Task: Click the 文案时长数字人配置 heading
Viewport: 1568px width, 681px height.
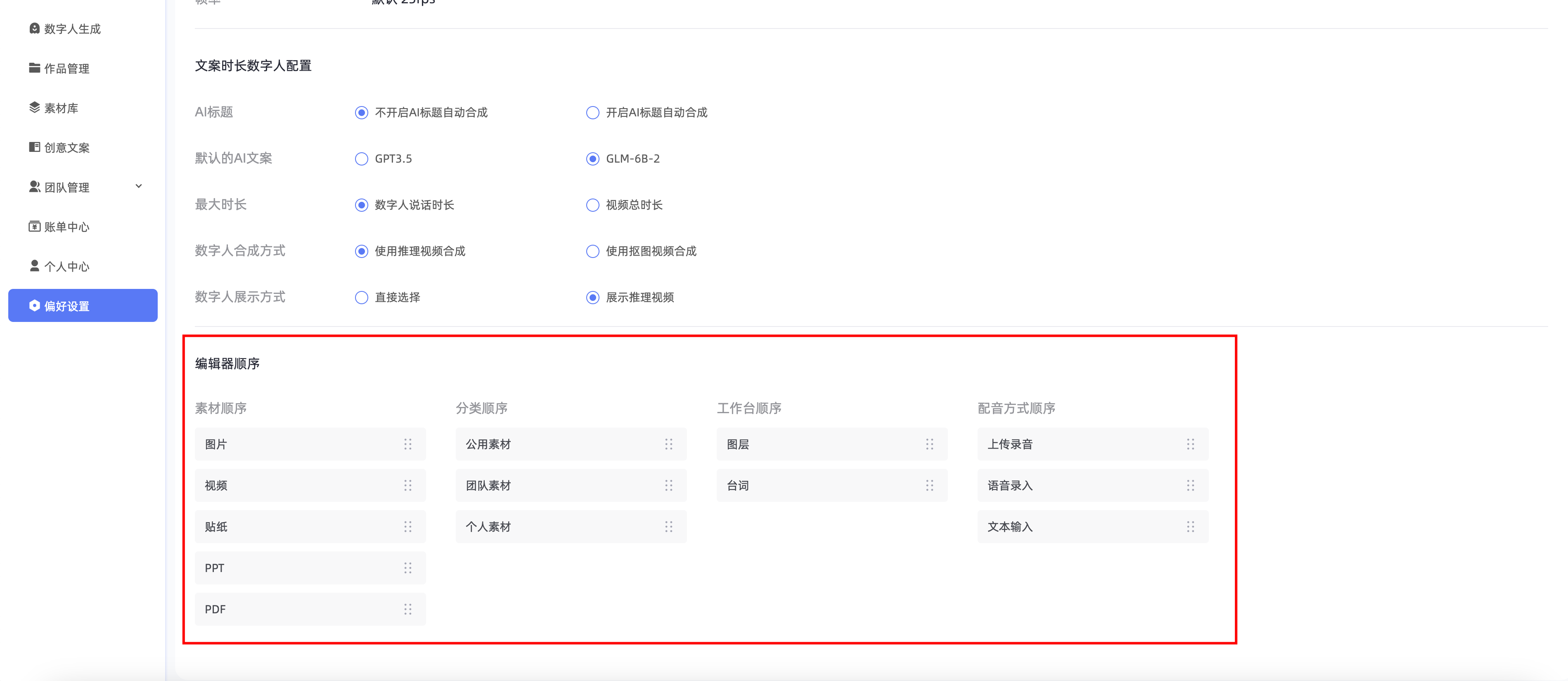Action: (x=253, y=66)
